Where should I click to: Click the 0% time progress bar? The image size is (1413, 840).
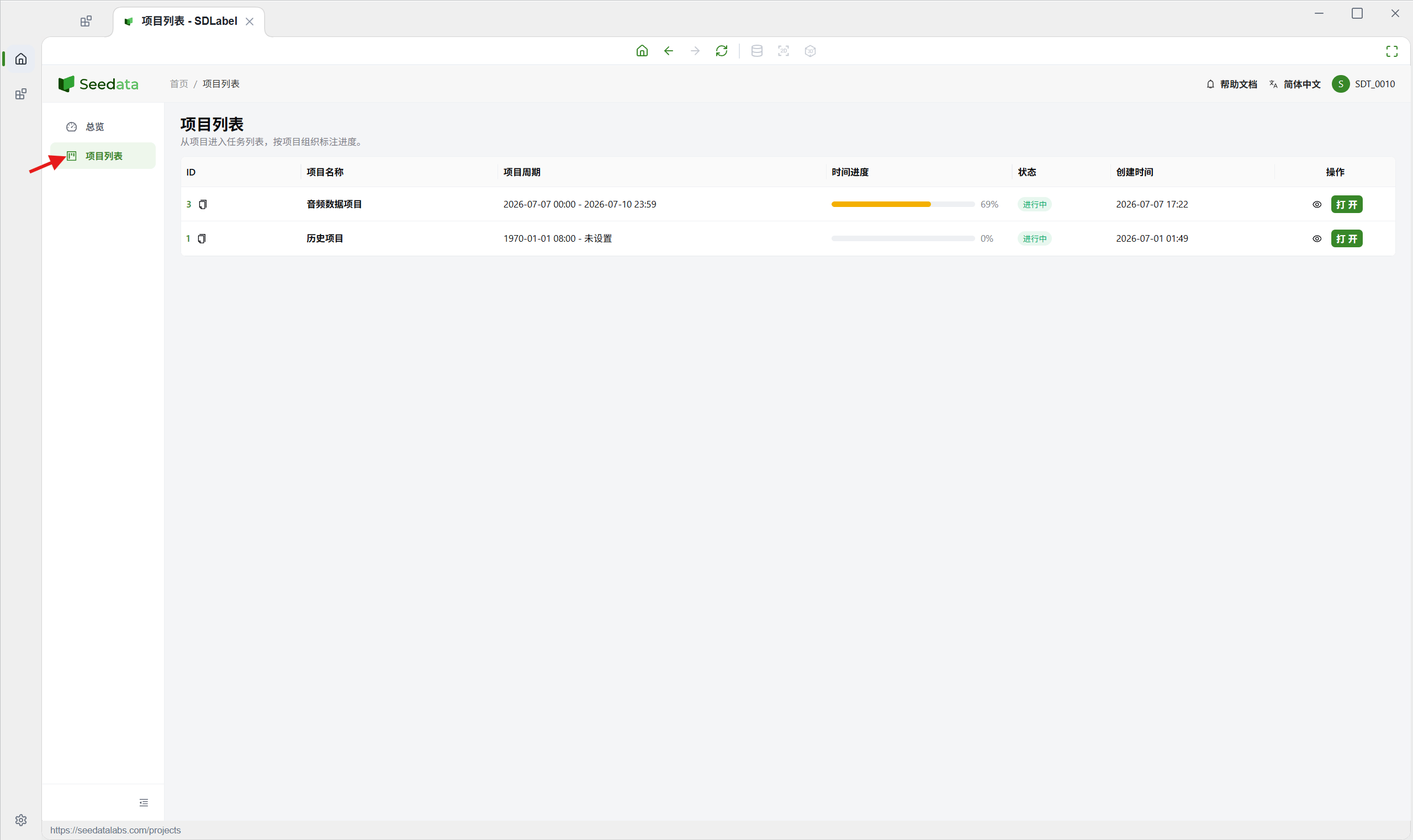click(903, 238)
